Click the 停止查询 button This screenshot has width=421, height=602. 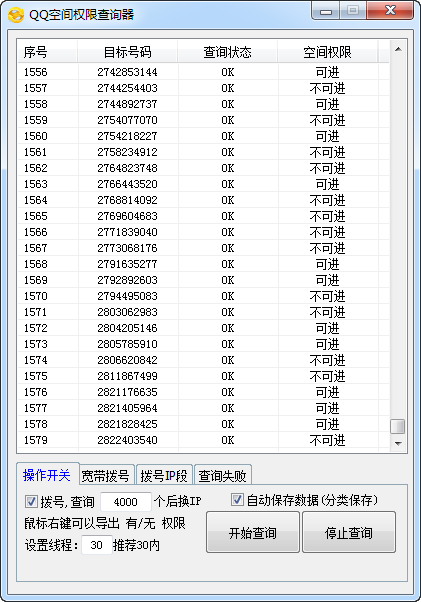point(349,533)
